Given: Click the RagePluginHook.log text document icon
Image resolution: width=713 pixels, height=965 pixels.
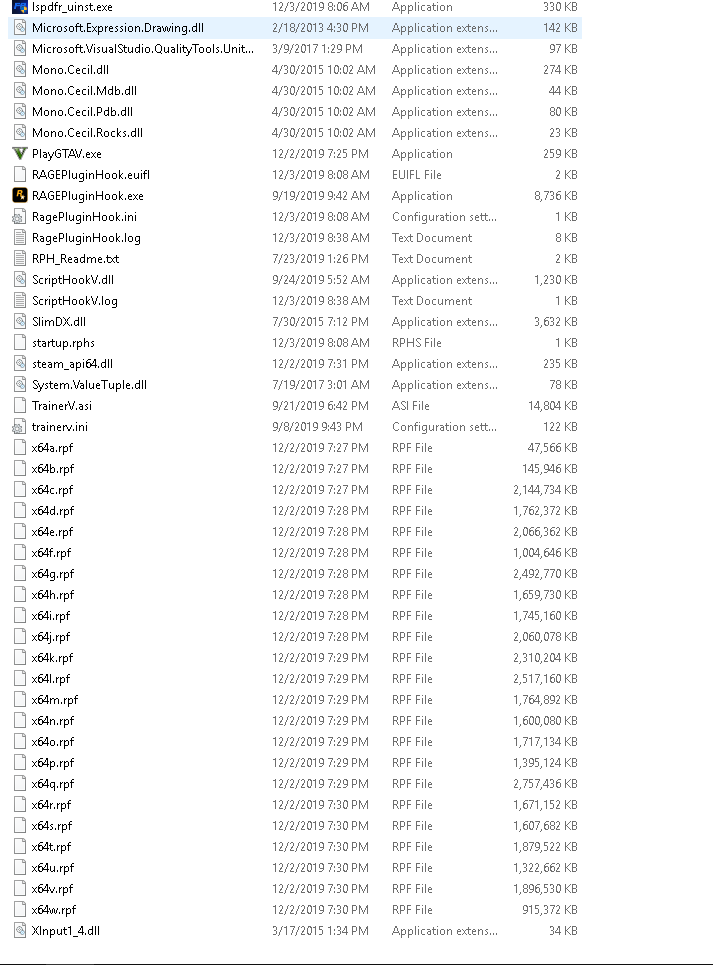Looking at the screenshot, I should pyautogui.click(x=19, y=238).
